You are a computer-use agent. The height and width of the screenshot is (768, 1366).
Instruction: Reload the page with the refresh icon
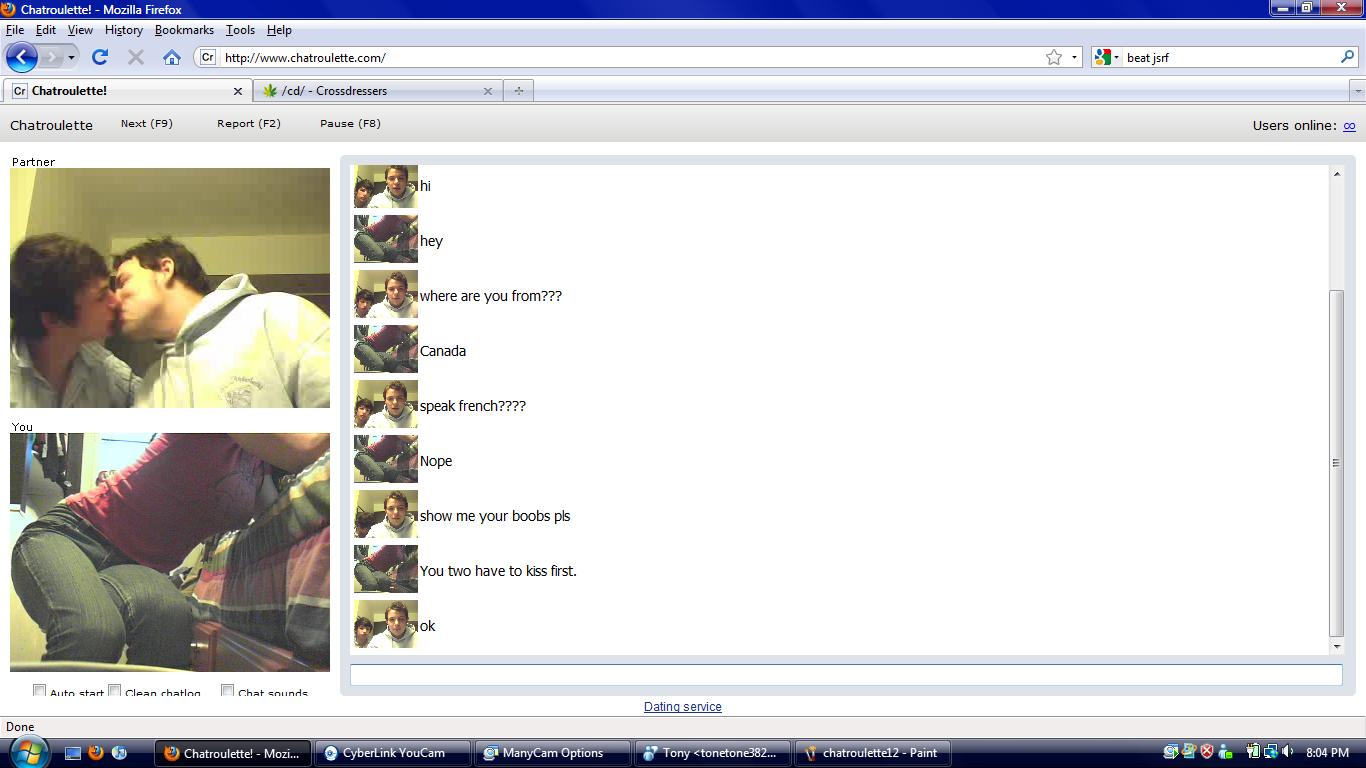pyautogui.click(x=99, y=57)
